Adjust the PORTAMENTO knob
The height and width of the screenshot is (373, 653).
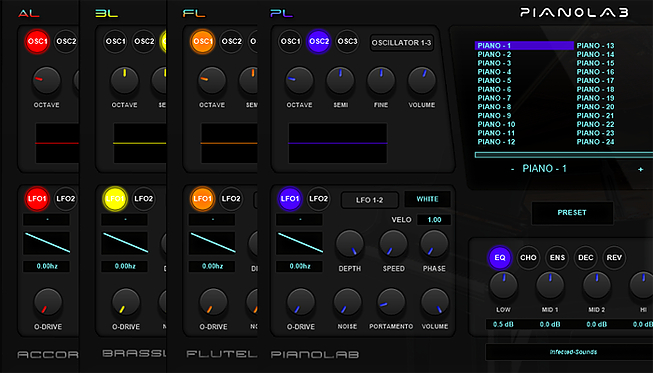pyautogui.click(x=391, y=303)
